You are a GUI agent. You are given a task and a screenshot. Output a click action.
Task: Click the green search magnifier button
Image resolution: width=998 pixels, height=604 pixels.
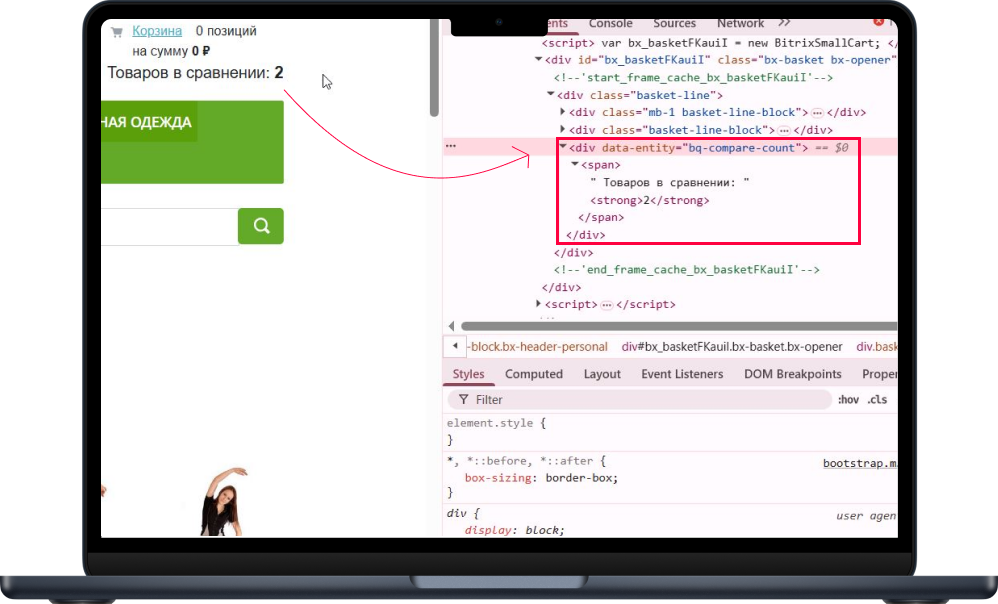261,226
